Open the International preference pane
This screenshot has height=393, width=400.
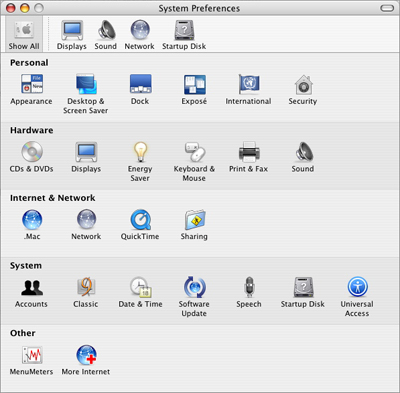(248, 89)
